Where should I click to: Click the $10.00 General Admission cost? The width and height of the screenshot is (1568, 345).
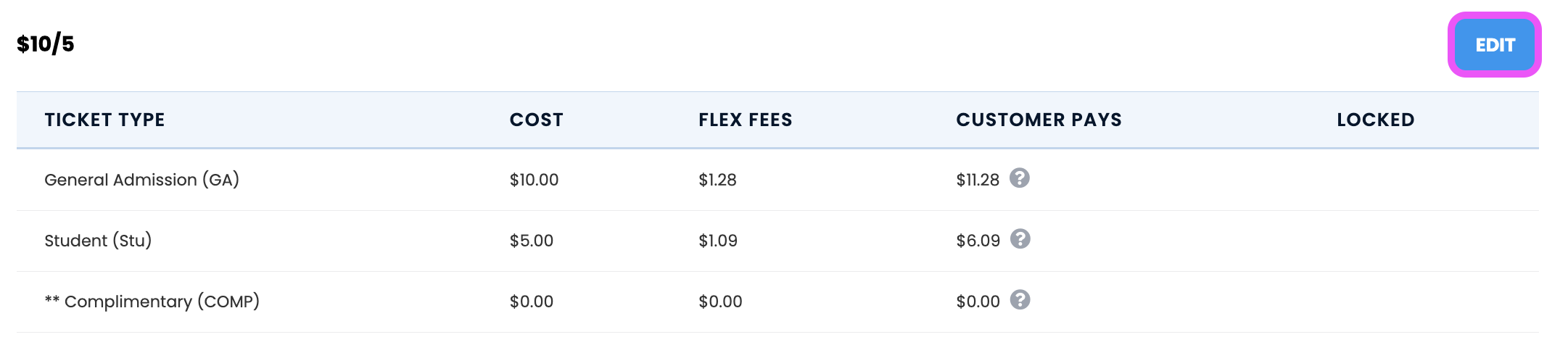534,180
